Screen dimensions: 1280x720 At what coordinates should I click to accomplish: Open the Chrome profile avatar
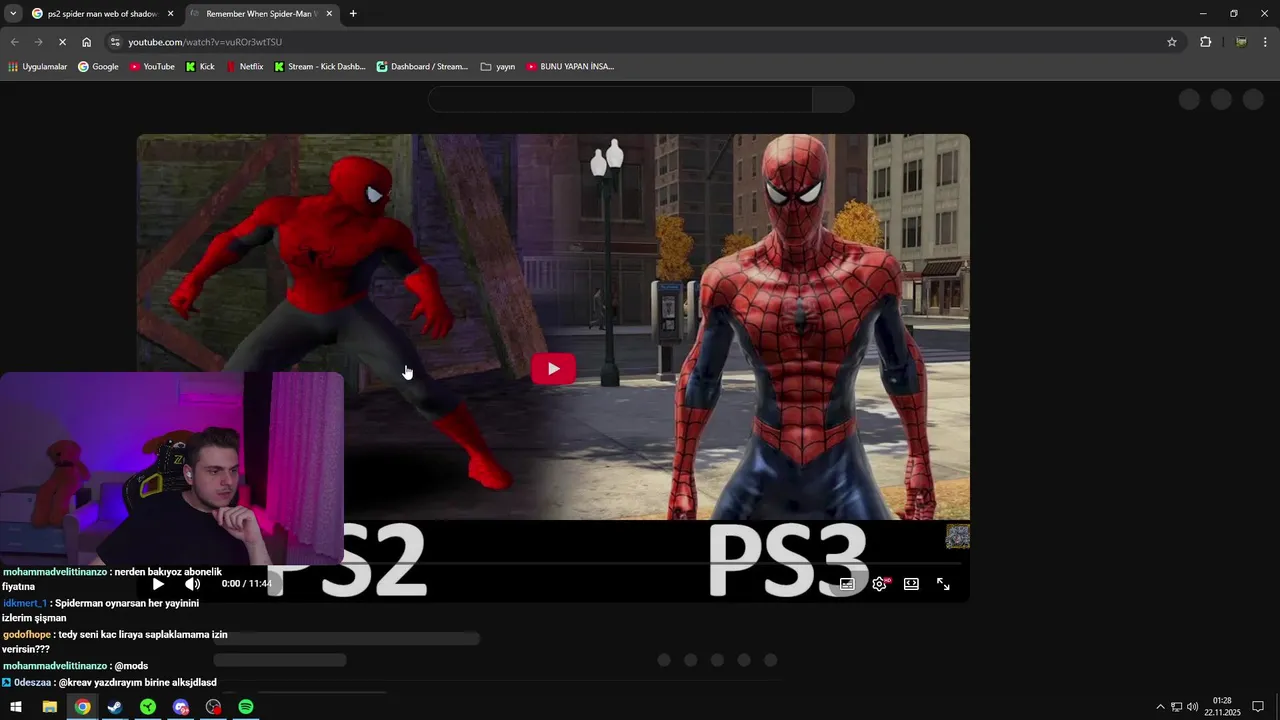[1241, 42]
